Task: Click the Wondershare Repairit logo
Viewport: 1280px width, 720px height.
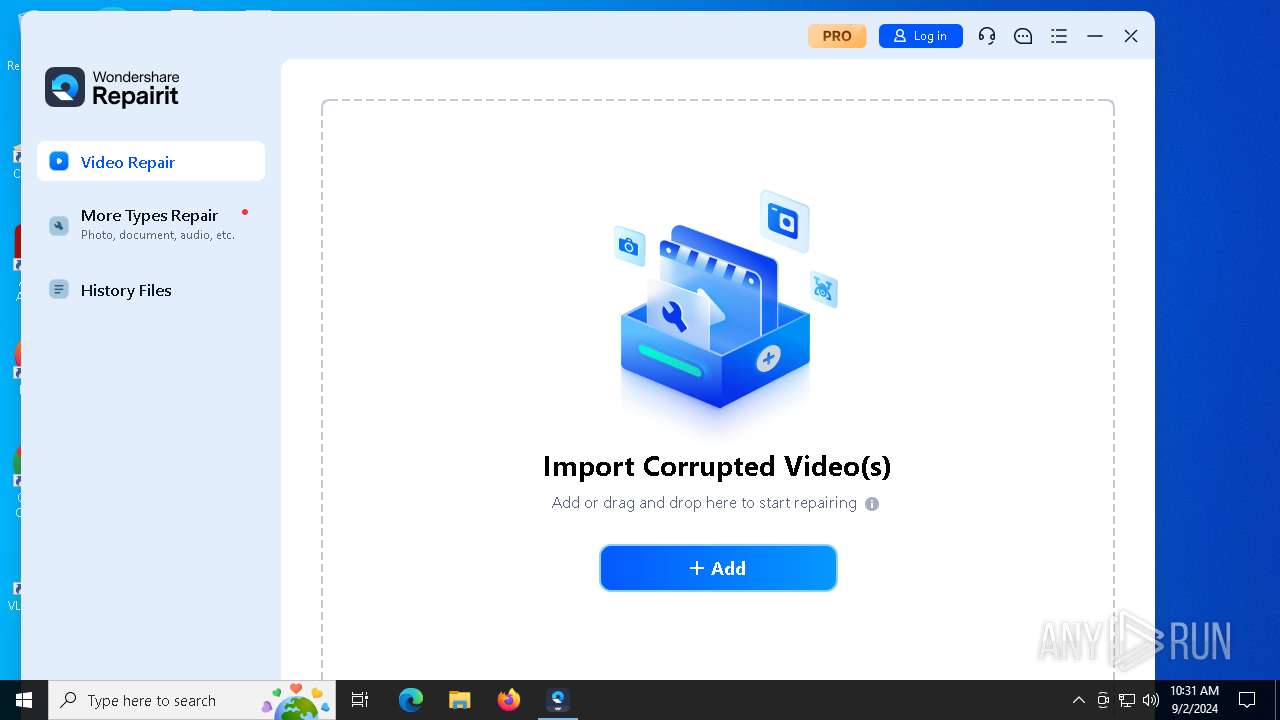Action: [112, 87]
